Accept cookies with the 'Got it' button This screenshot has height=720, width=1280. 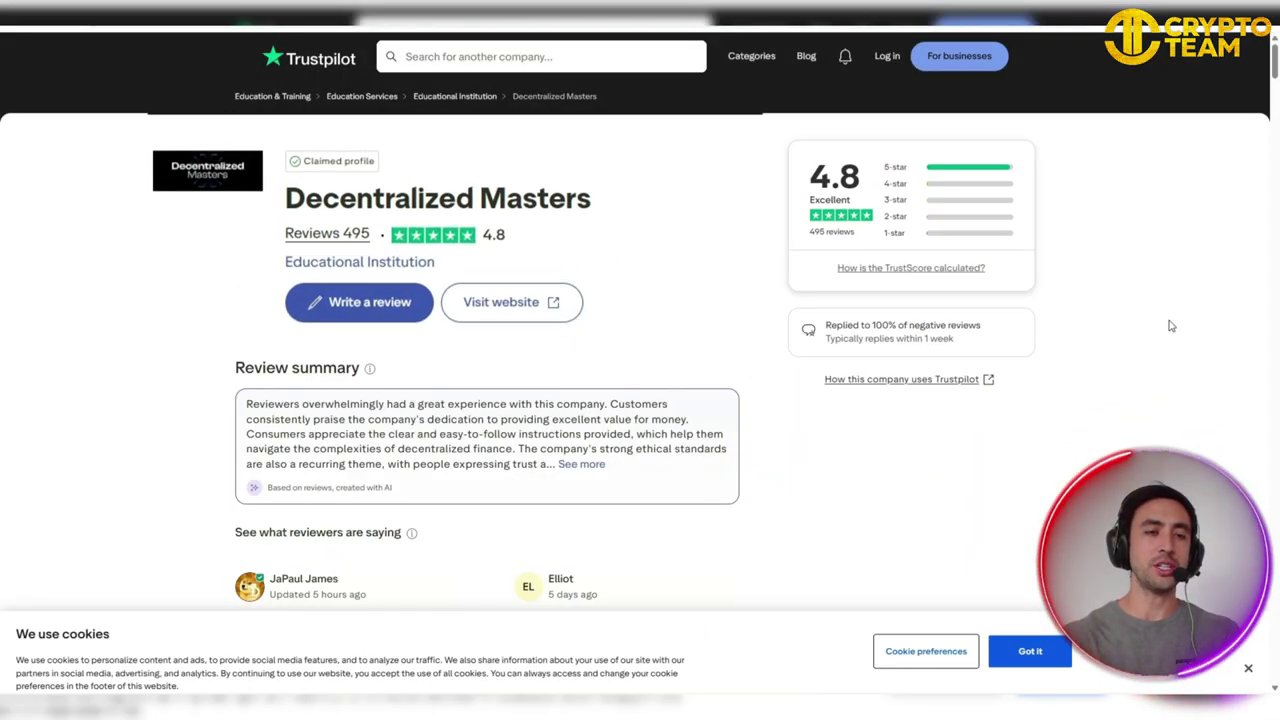point(1030,651)
